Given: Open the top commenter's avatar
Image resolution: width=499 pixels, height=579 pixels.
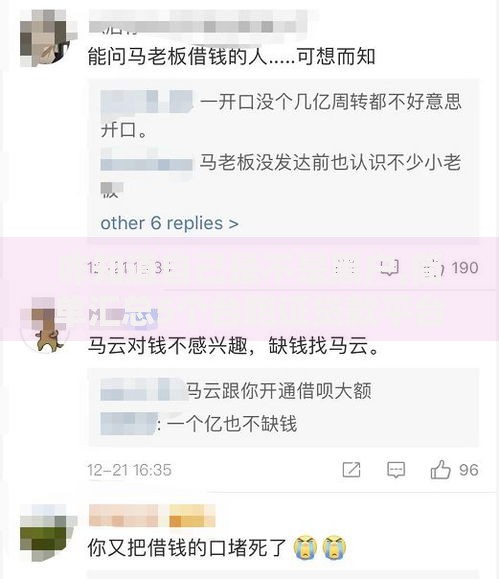Looking at the screenshot, I should tap(46, 38).
